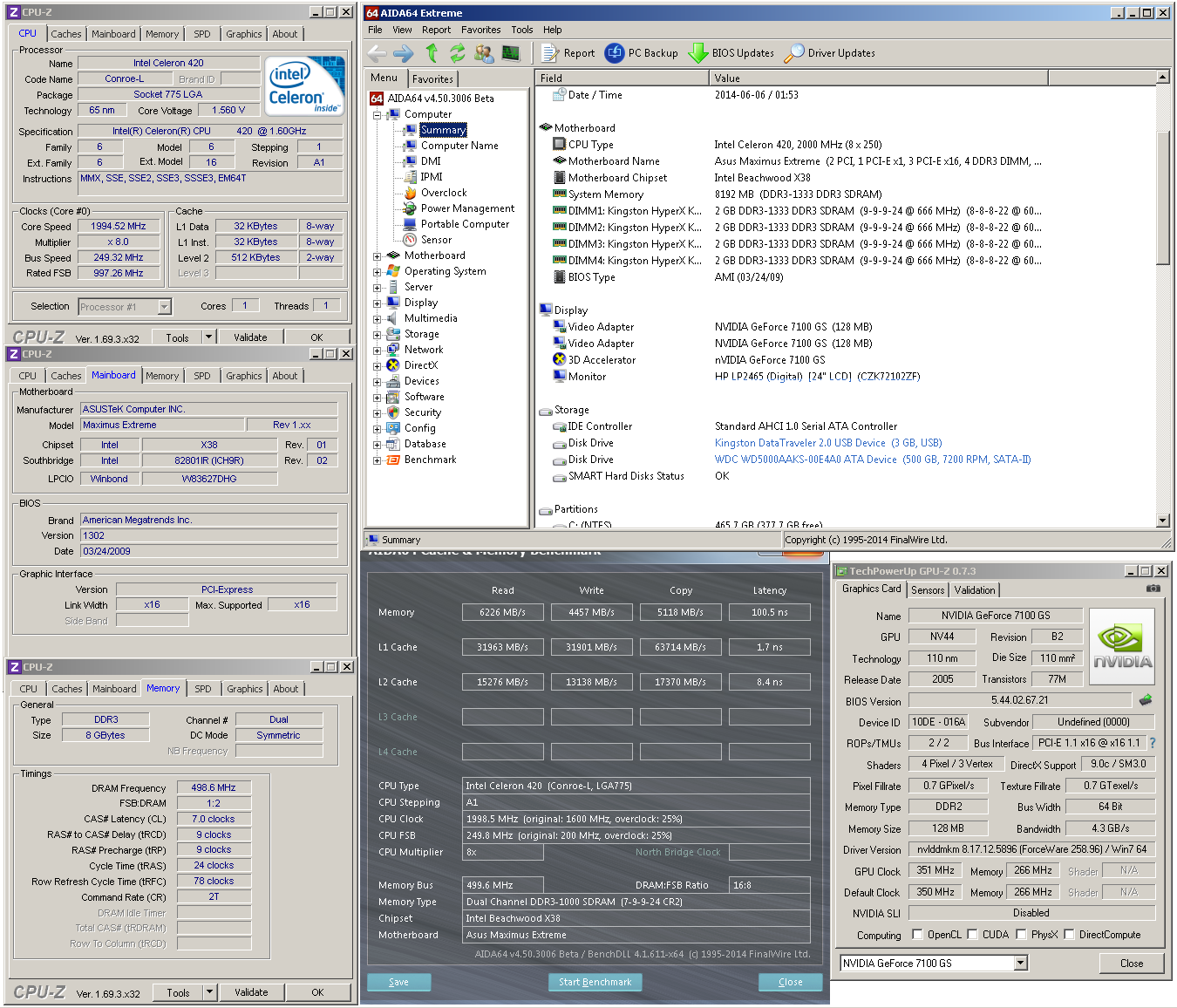Screen dimensions: 1177x1008
Task: Expand the Motherboard node in AIDA64 tree
Action: pos(377,256)
